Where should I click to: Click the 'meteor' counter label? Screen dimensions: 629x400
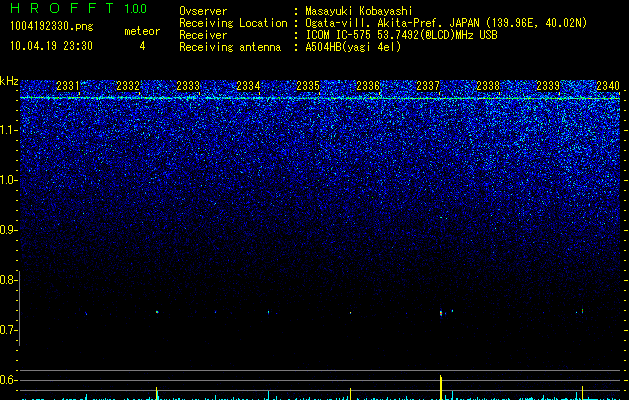(x=142, y=31)
